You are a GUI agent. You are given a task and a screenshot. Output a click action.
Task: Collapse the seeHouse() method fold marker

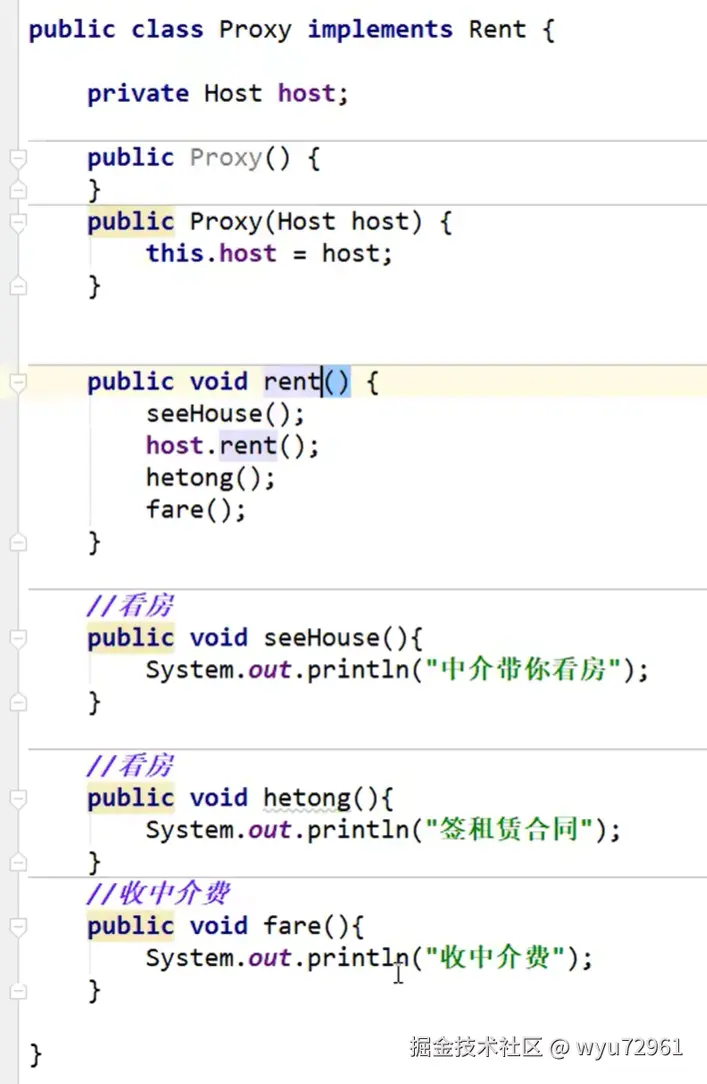(x=18, y=638)
